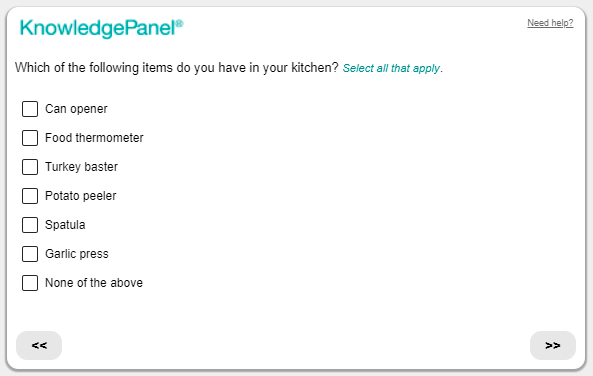
Task: Go back using the << button
Action: click(x=39, y=345)
